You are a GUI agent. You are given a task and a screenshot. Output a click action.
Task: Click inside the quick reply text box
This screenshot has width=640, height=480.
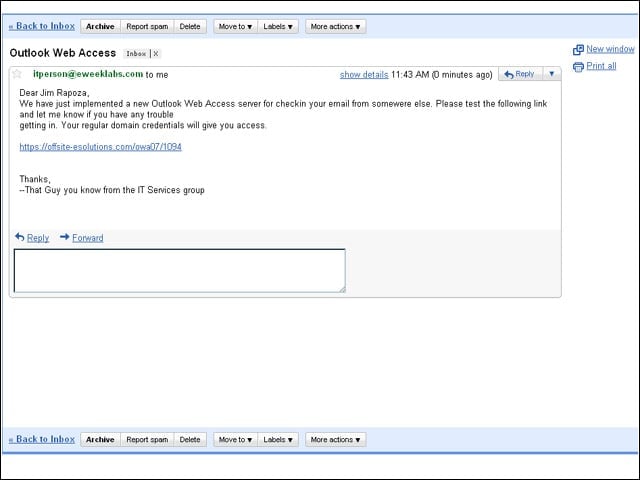click(x=180, y=271)
